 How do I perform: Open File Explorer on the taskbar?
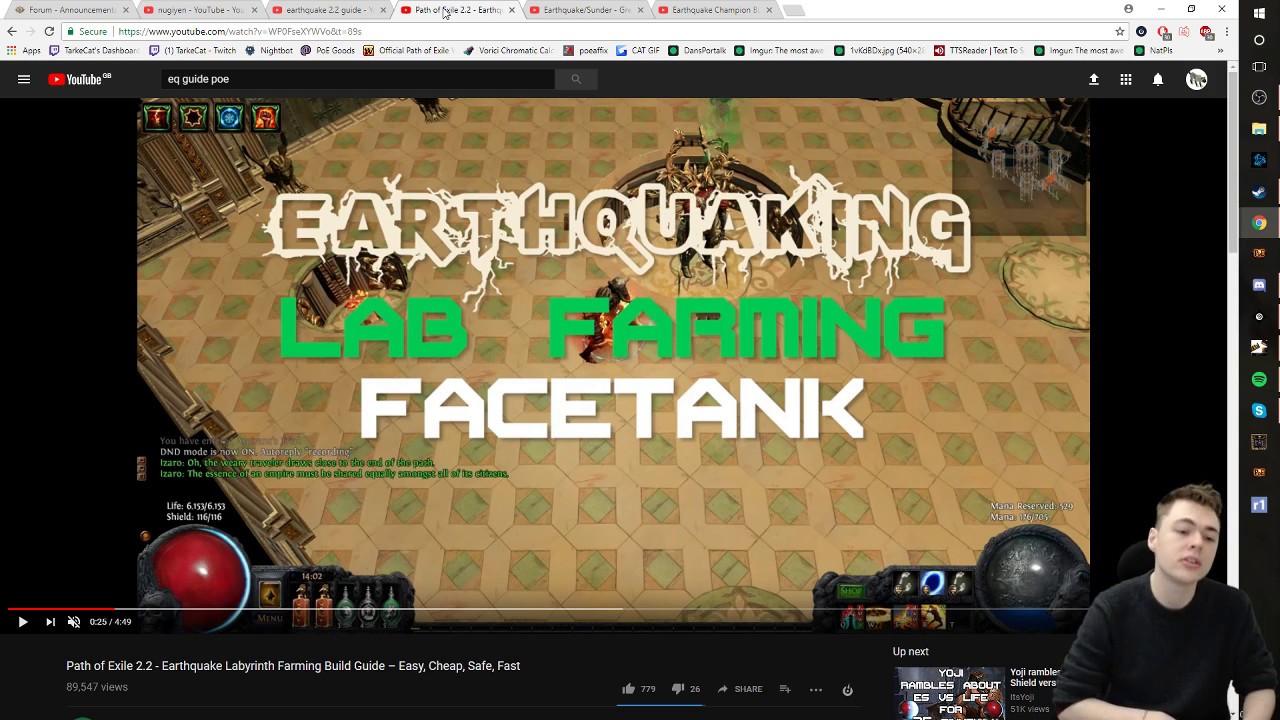click(x=1259, y=129)
